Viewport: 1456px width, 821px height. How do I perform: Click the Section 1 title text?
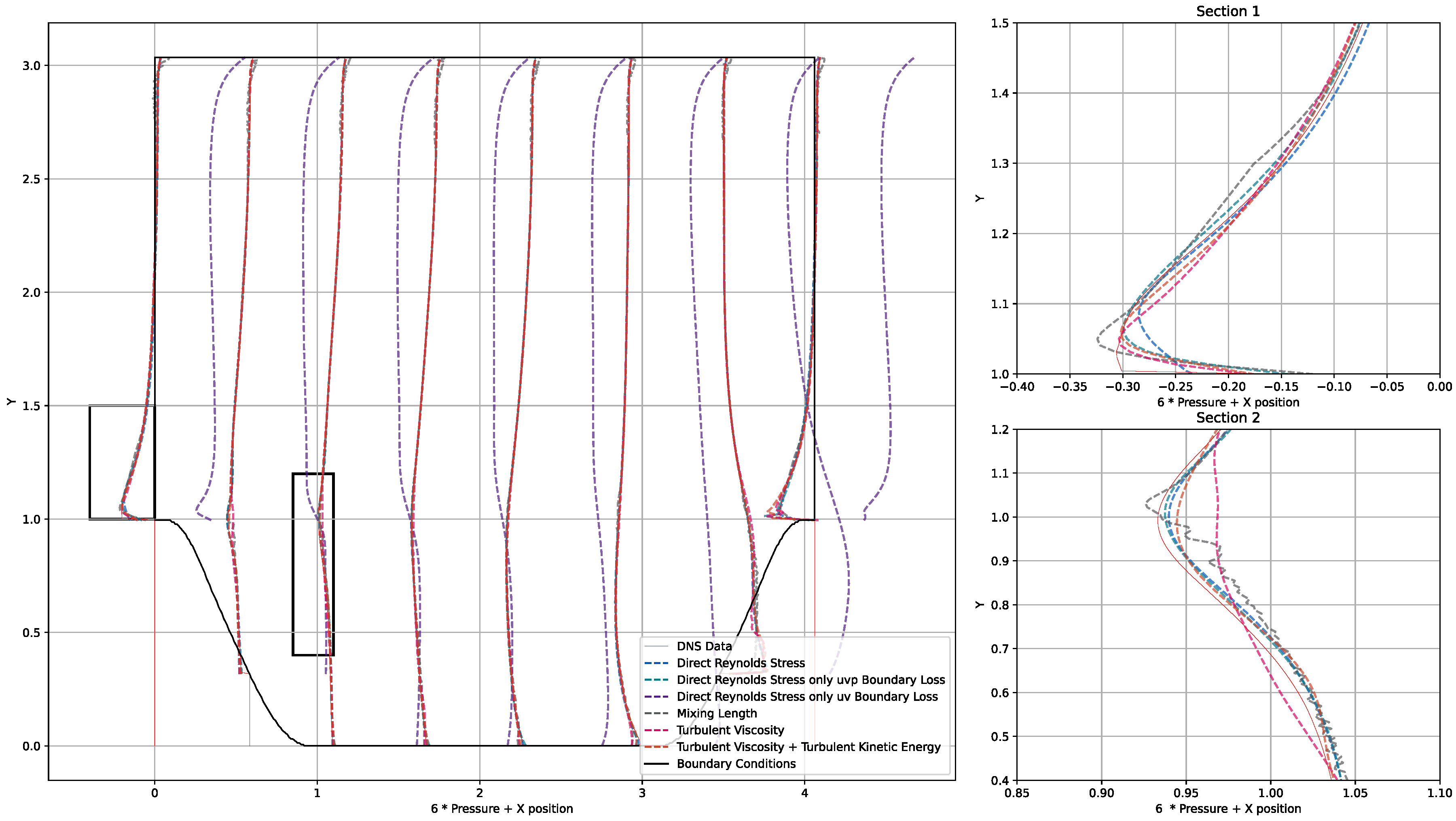pyautogui.click(x=1228, y=11)
